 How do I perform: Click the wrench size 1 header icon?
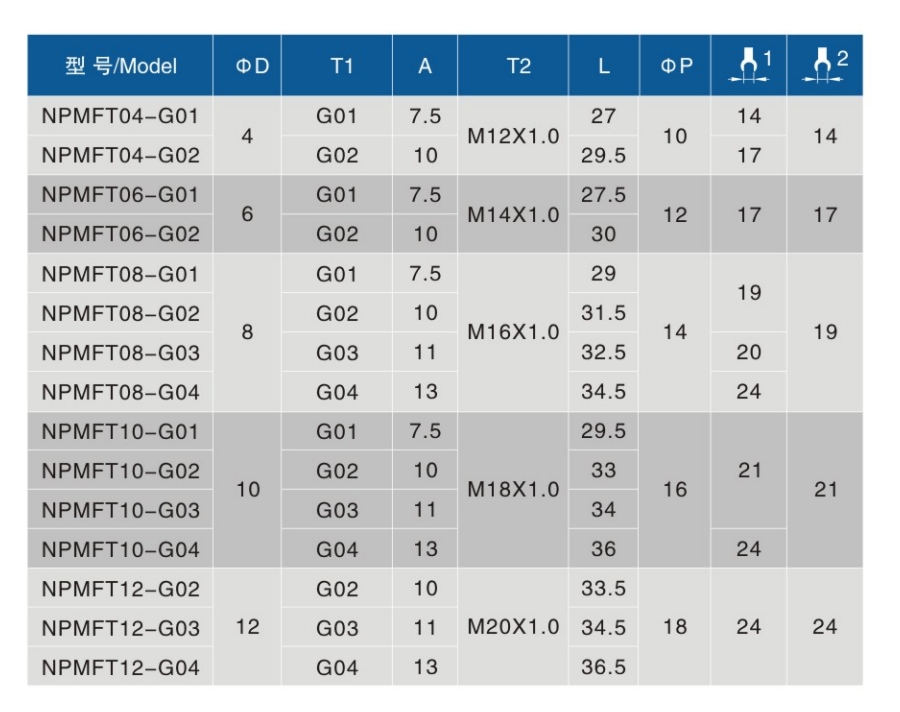(749, 66)
